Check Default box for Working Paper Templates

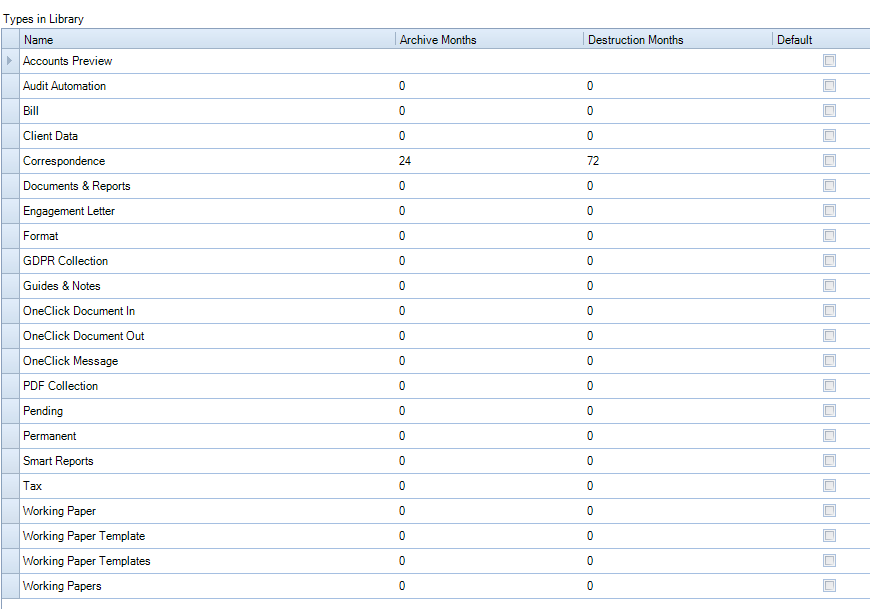(829, 560)
